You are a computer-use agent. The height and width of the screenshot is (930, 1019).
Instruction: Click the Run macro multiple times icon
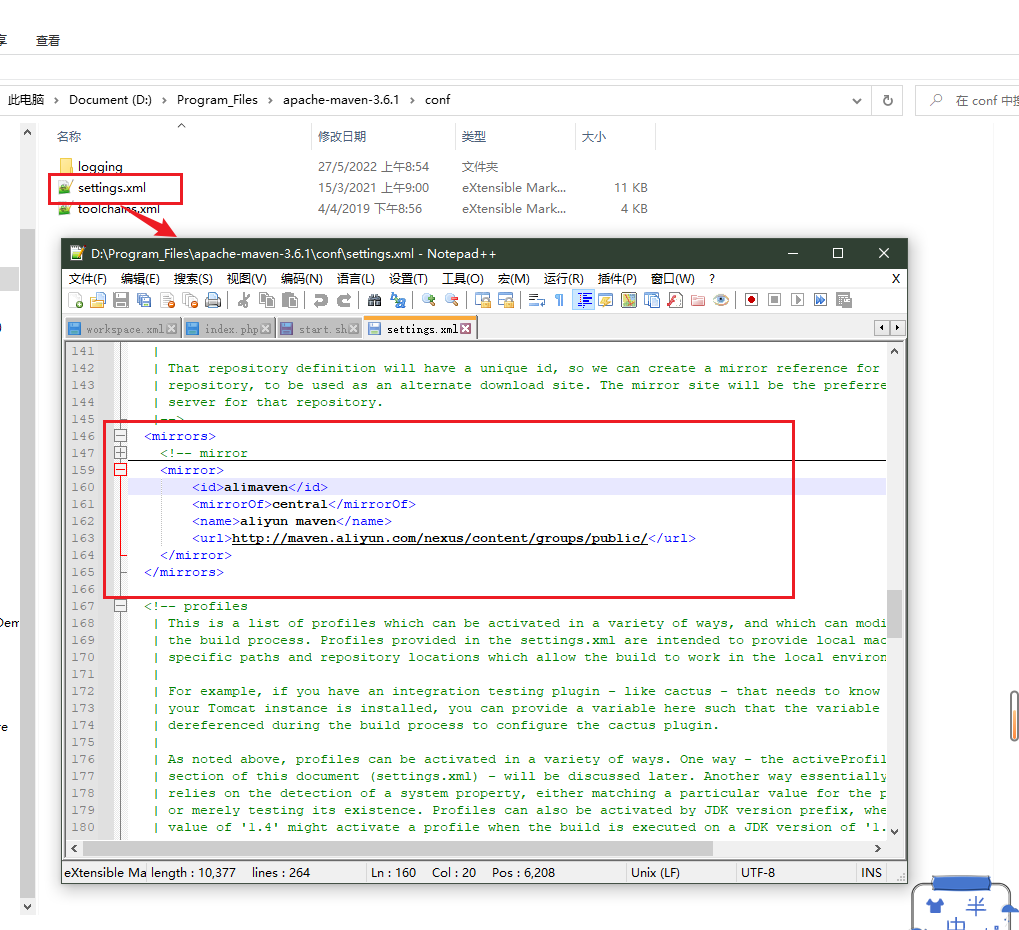tap(821, 300)
